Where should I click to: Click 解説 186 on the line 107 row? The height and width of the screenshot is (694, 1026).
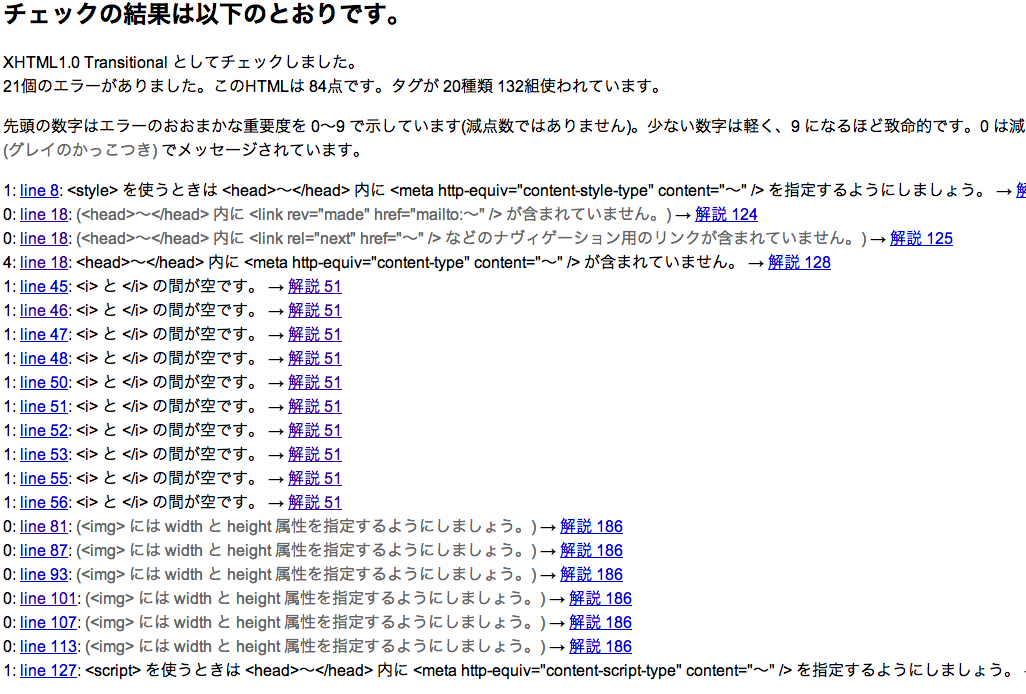600,622
